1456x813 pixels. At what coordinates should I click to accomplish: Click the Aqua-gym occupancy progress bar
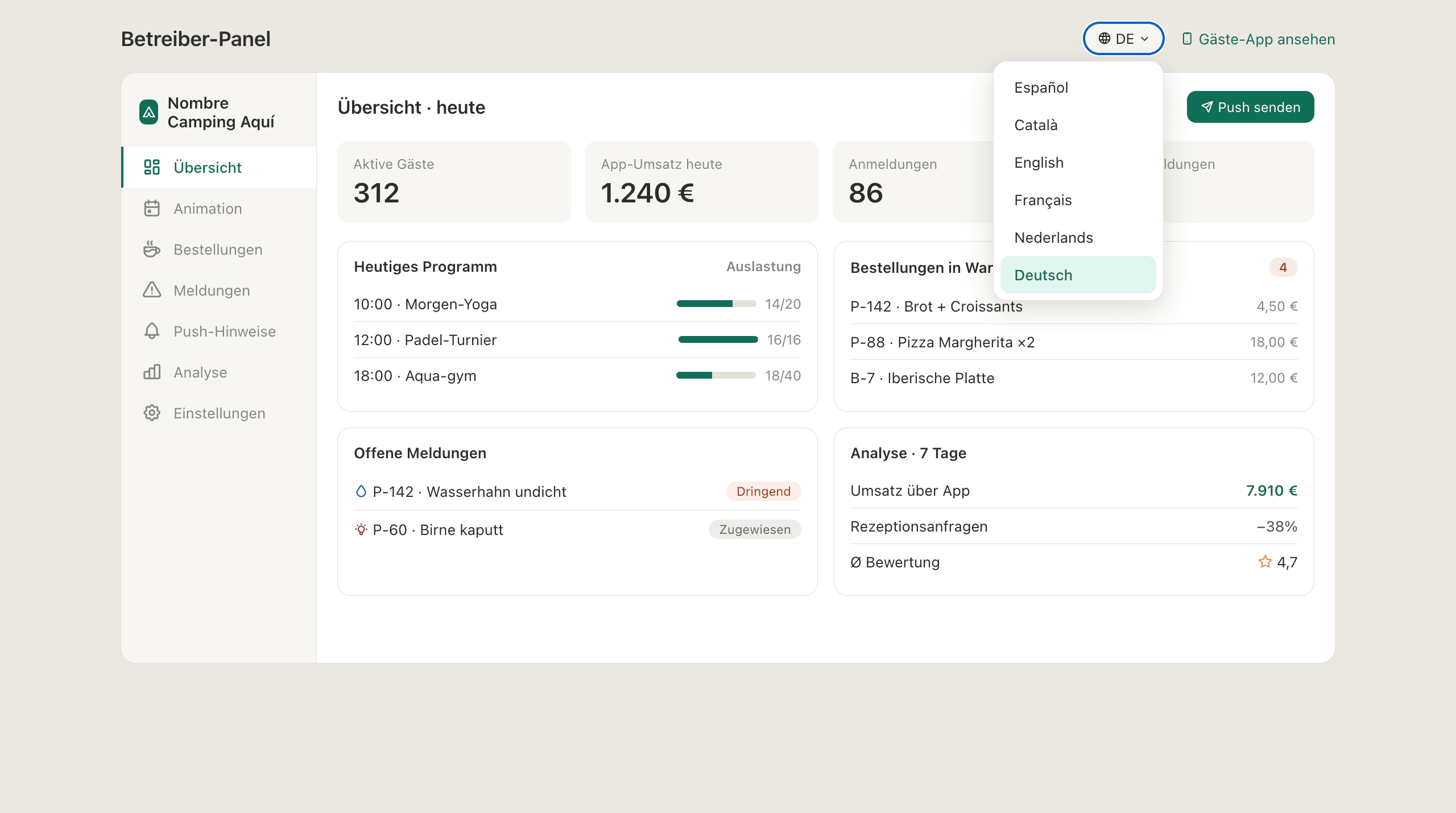click(716, 375)
